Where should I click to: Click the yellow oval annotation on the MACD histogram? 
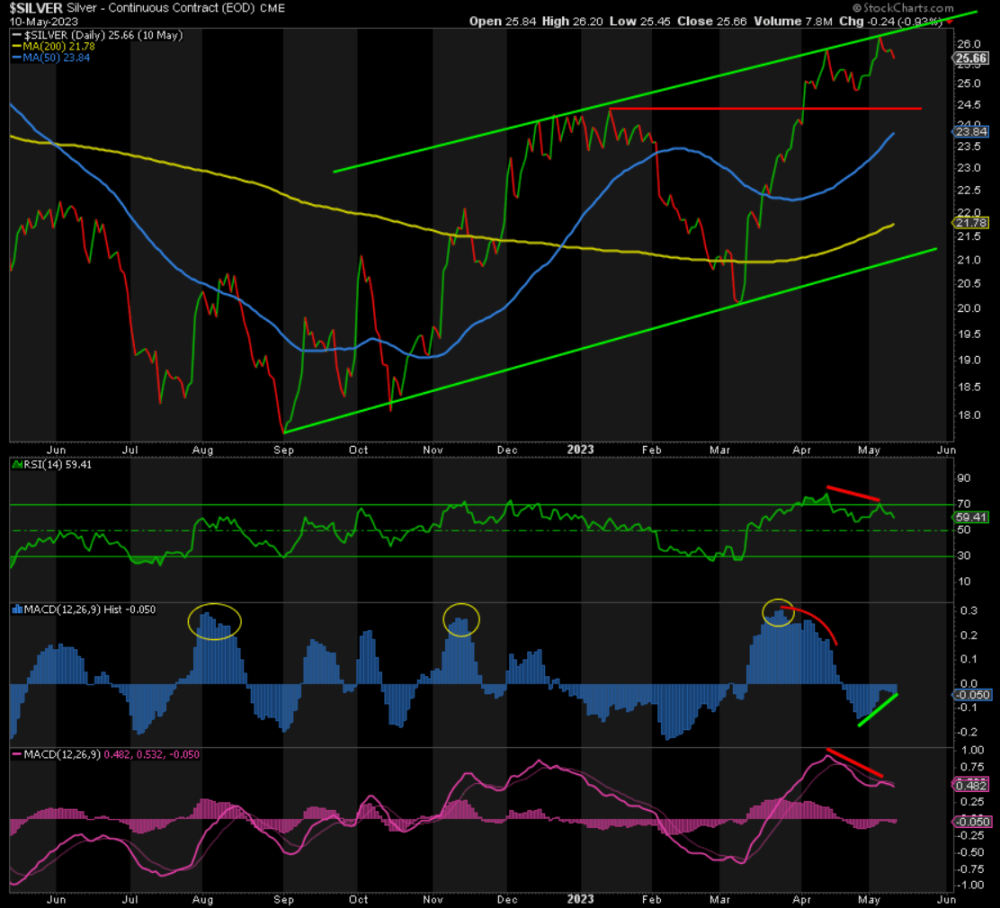213,621
